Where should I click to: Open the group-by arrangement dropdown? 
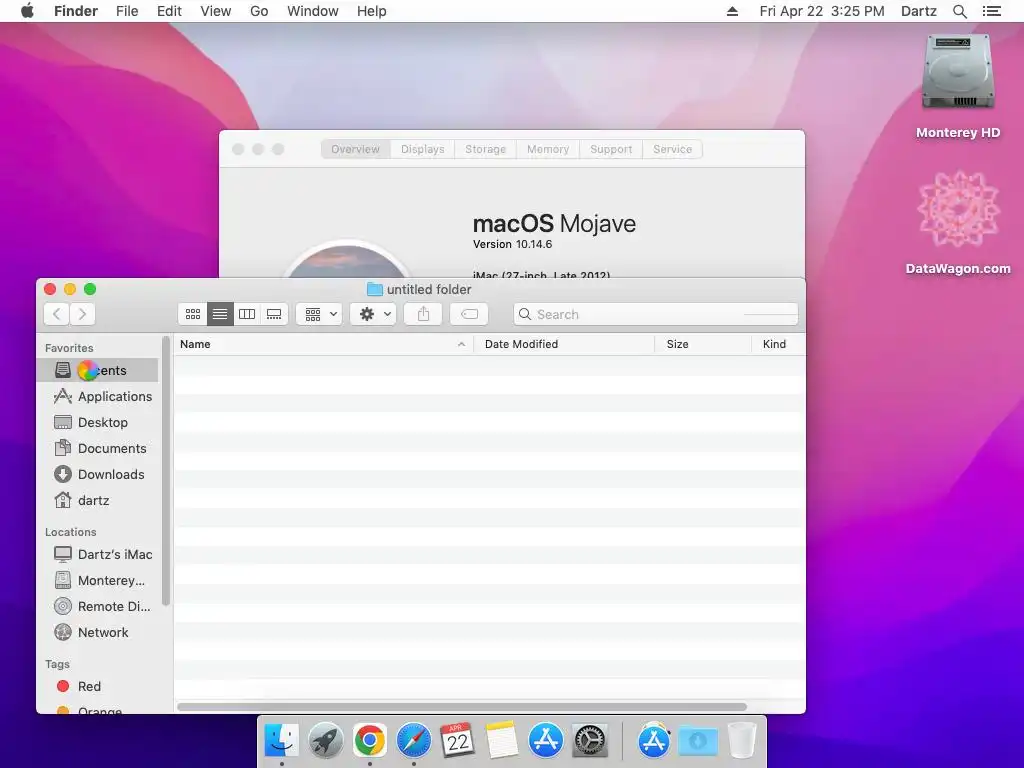tap(319, 314)
